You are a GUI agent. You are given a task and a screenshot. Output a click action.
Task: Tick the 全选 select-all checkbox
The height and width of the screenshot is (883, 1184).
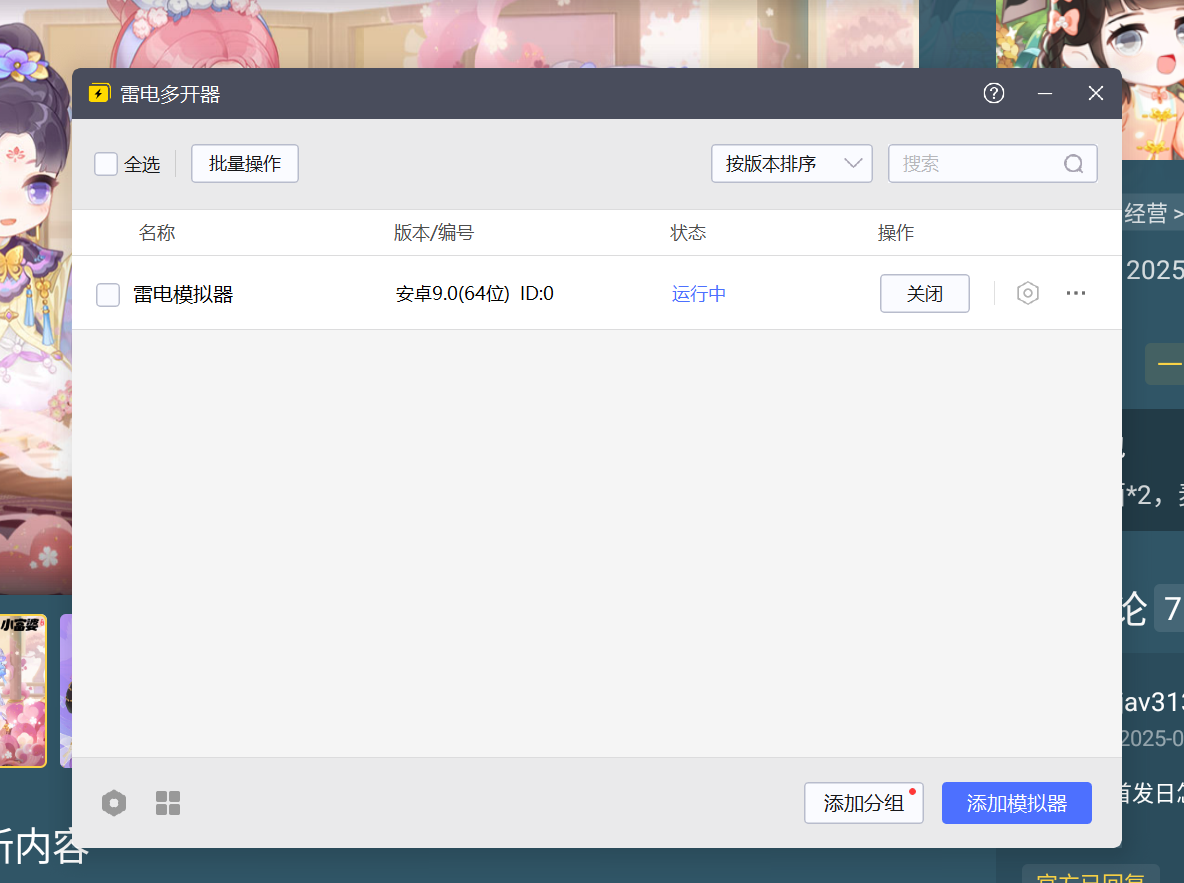pos(106,164)
